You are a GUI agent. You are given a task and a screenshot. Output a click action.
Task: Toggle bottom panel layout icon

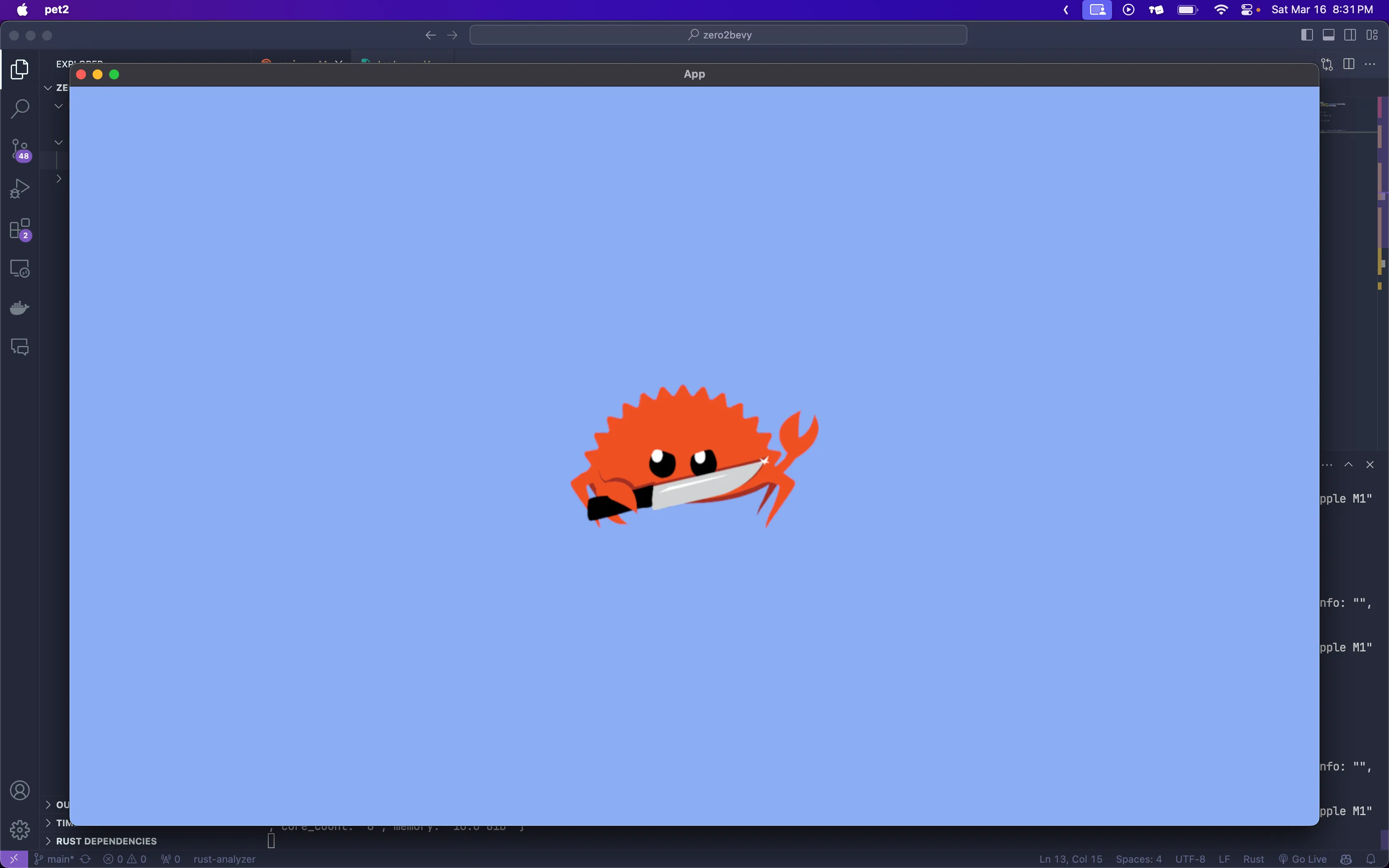click(x=1328, y=35)
